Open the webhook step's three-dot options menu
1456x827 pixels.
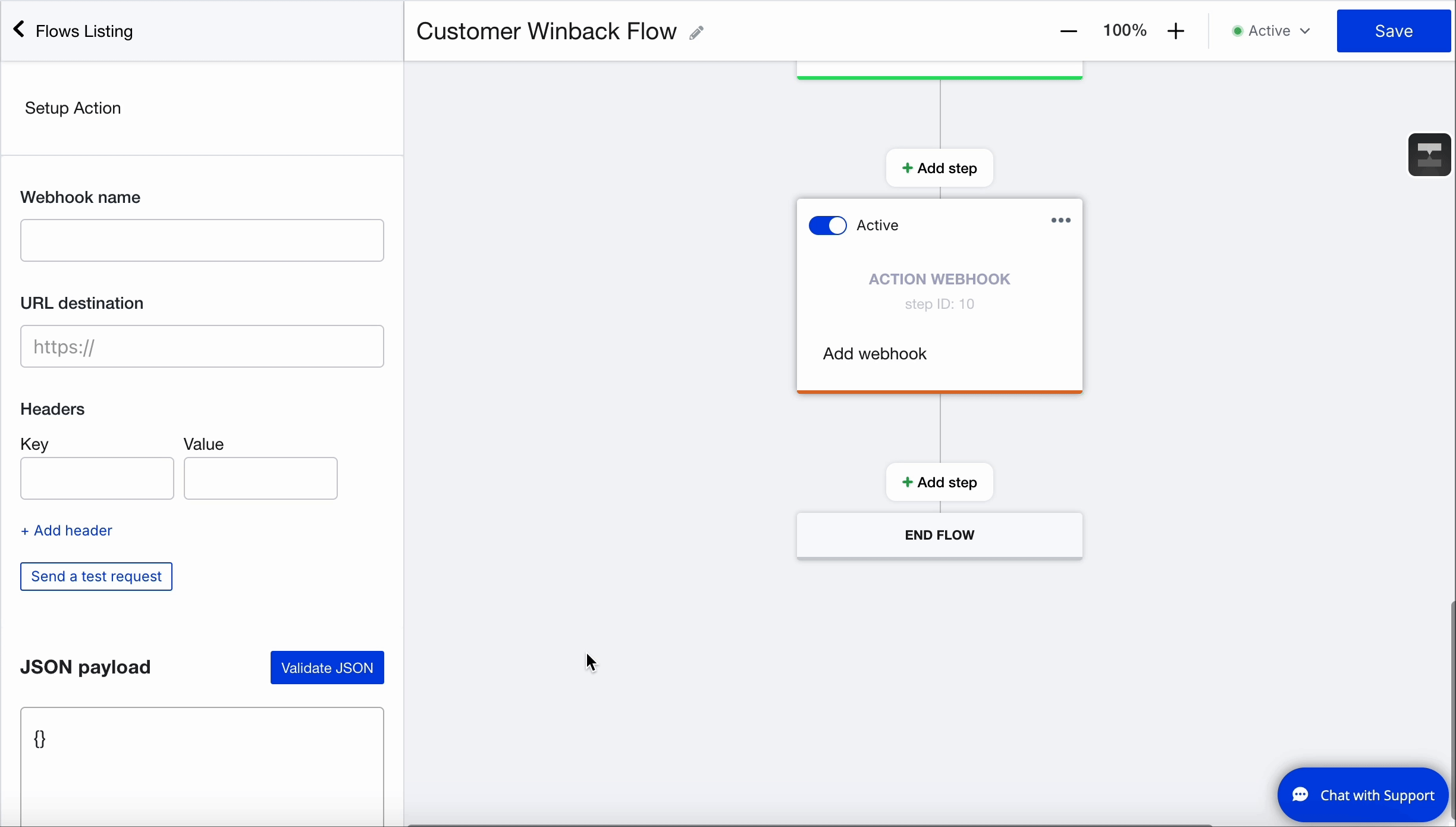click(x=1059, y=220)
